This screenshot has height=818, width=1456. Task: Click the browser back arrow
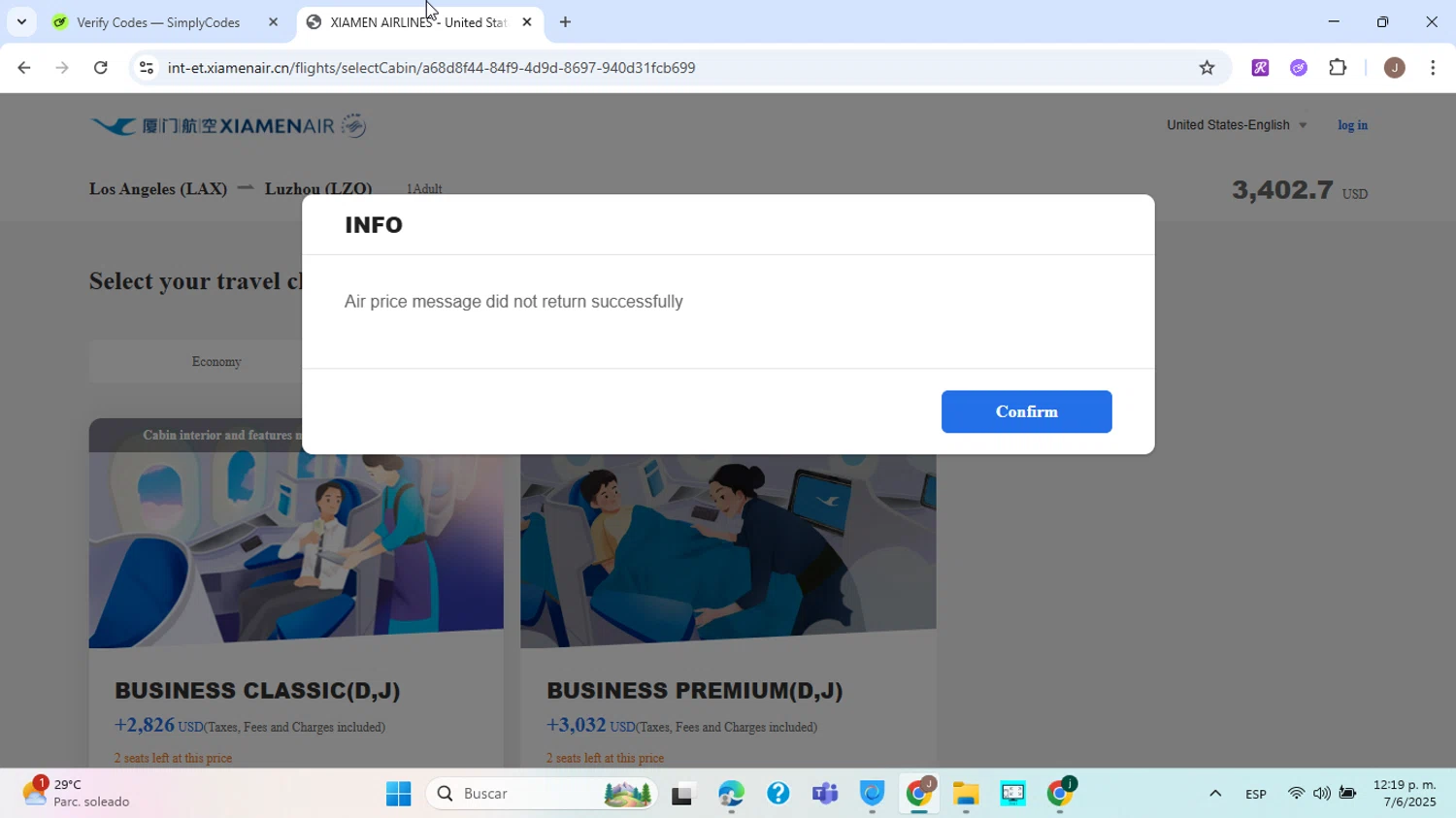[24, 68]
